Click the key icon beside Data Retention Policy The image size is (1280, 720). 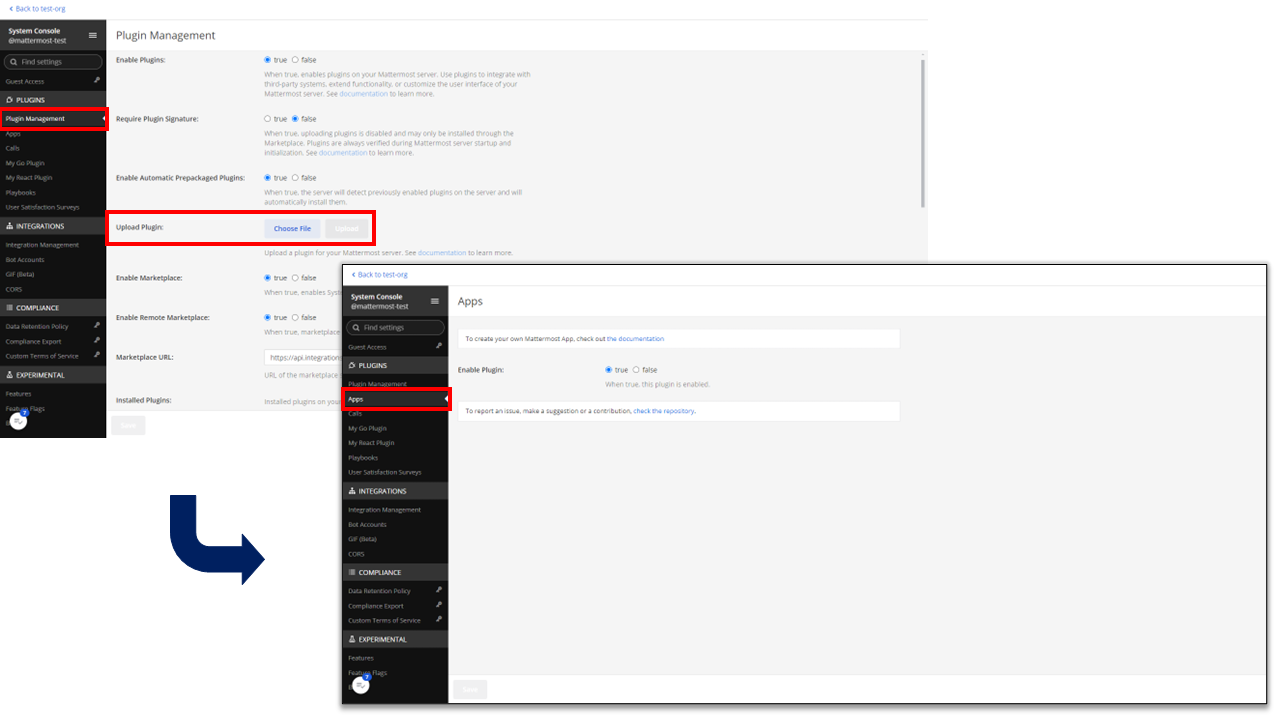click(97, 325)
